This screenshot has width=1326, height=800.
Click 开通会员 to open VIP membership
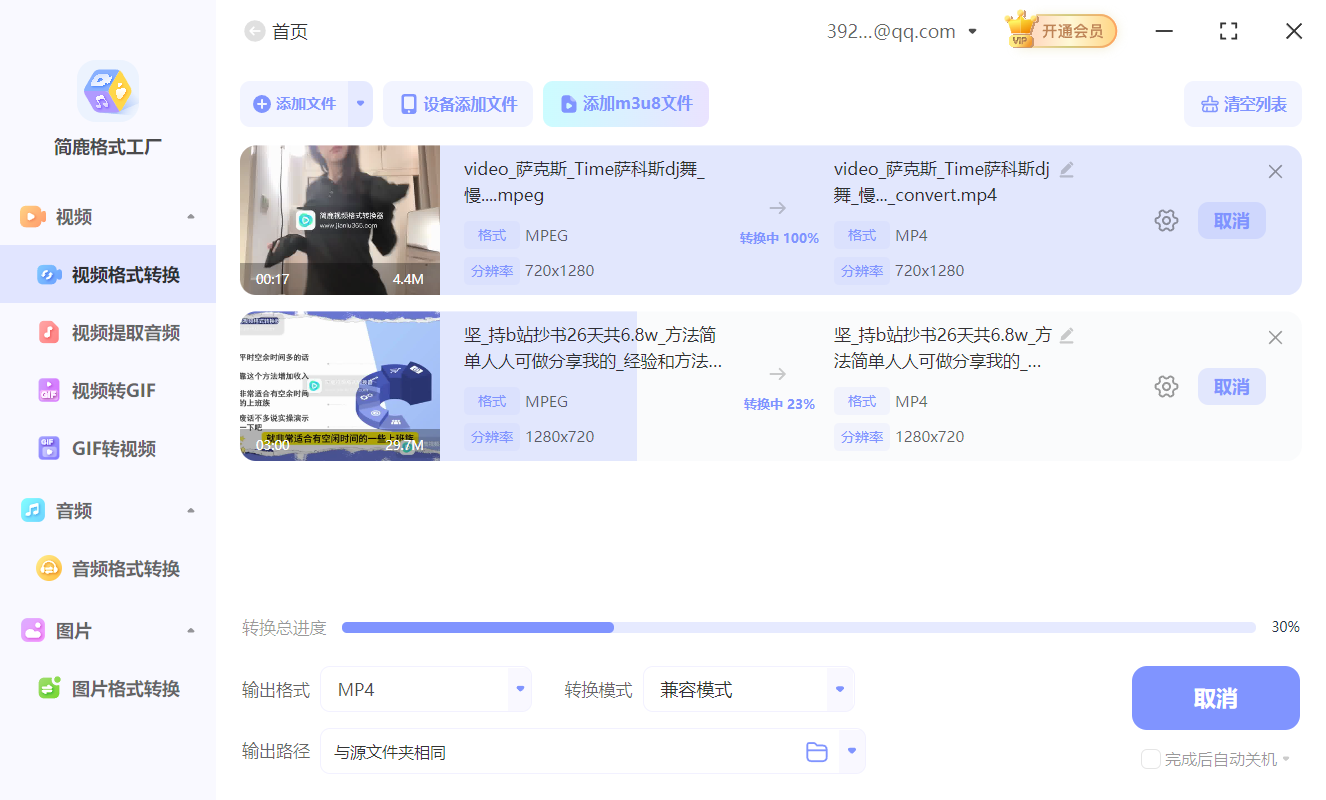pos(1072,31)
